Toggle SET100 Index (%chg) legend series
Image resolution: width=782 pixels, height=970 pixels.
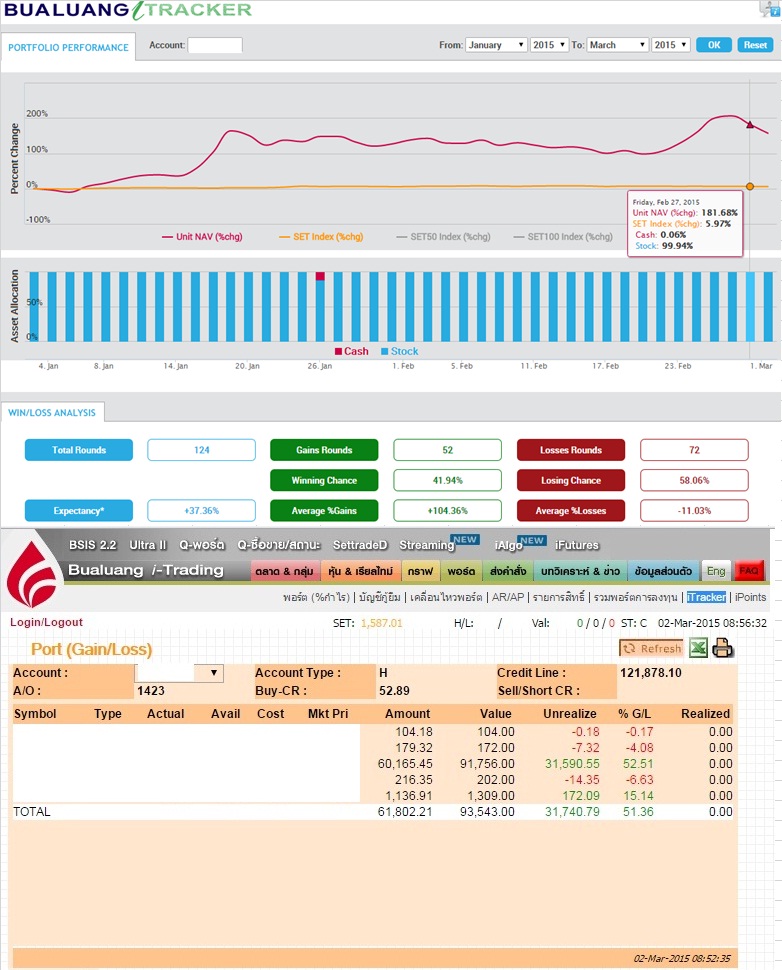[x=563, y=237]
